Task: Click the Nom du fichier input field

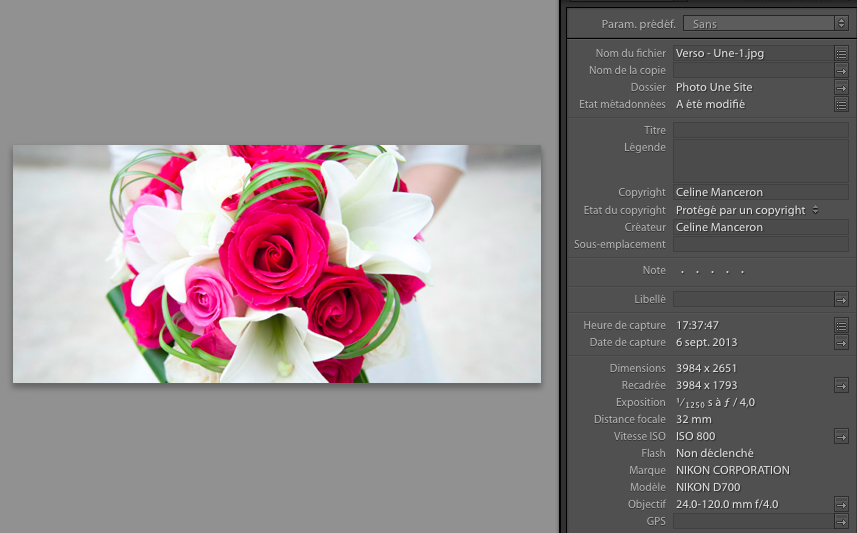Action: tap(753, 53)
